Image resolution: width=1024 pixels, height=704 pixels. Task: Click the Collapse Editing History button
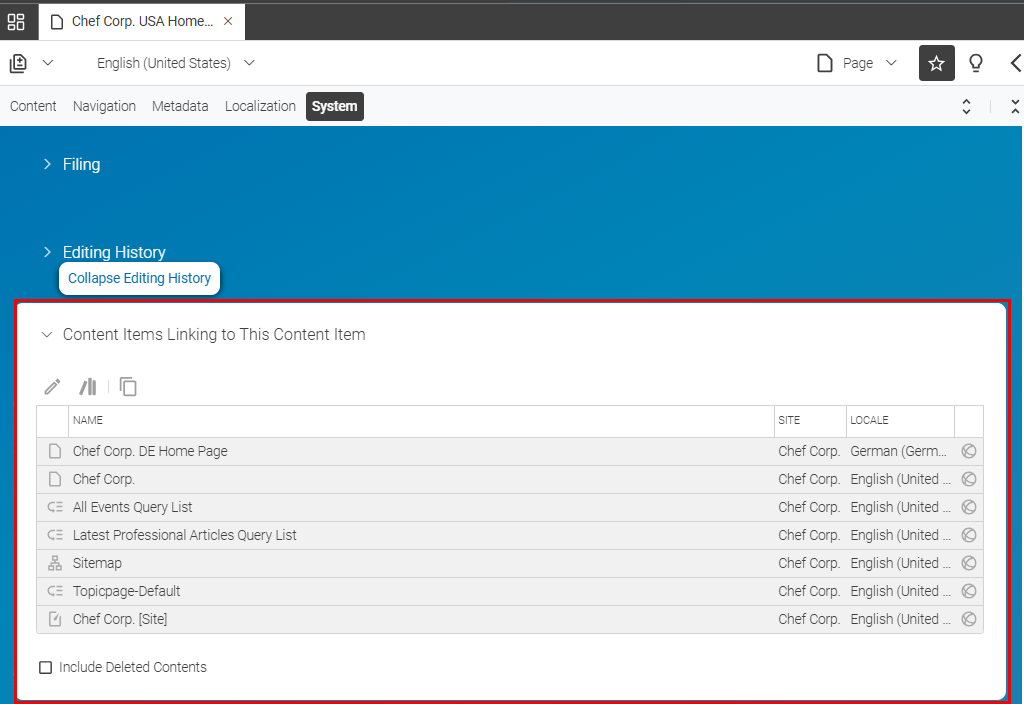[x=139, y=278]
